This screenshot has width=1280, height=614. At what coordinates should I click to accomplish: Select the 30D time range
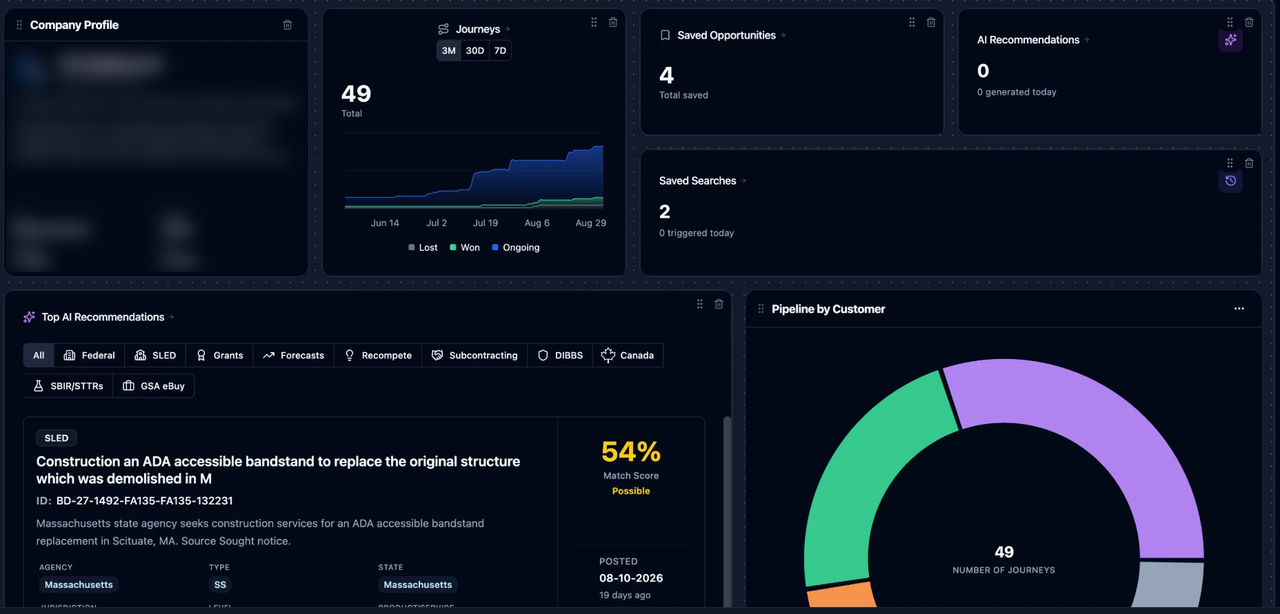[x=475, y=51]
